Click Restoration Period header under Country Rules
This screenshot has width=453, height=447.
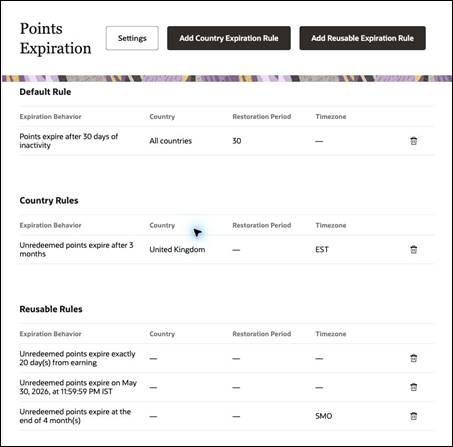coord(262,225)
